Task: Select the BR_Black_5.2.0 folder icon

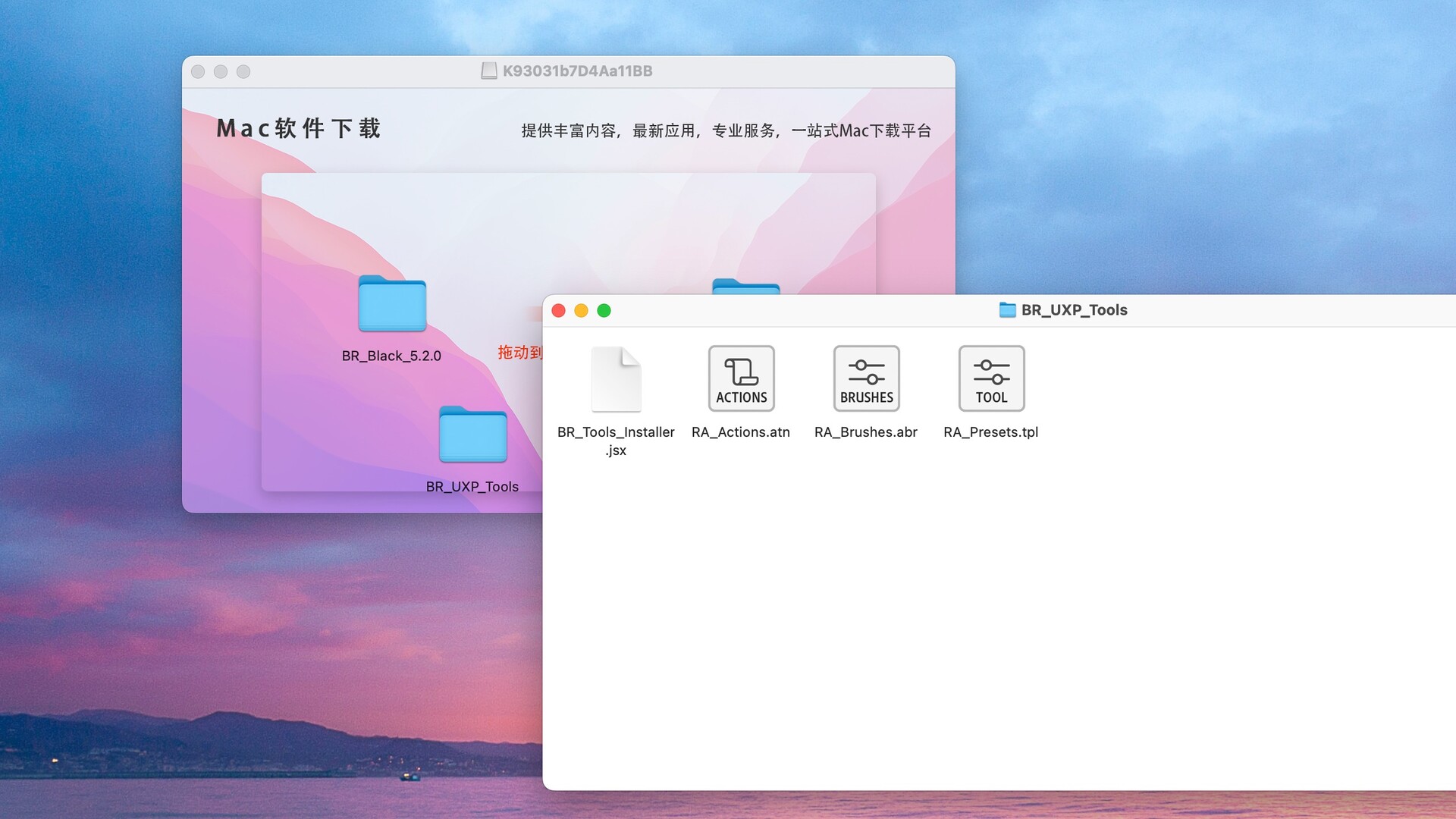Action: (392, 304)
